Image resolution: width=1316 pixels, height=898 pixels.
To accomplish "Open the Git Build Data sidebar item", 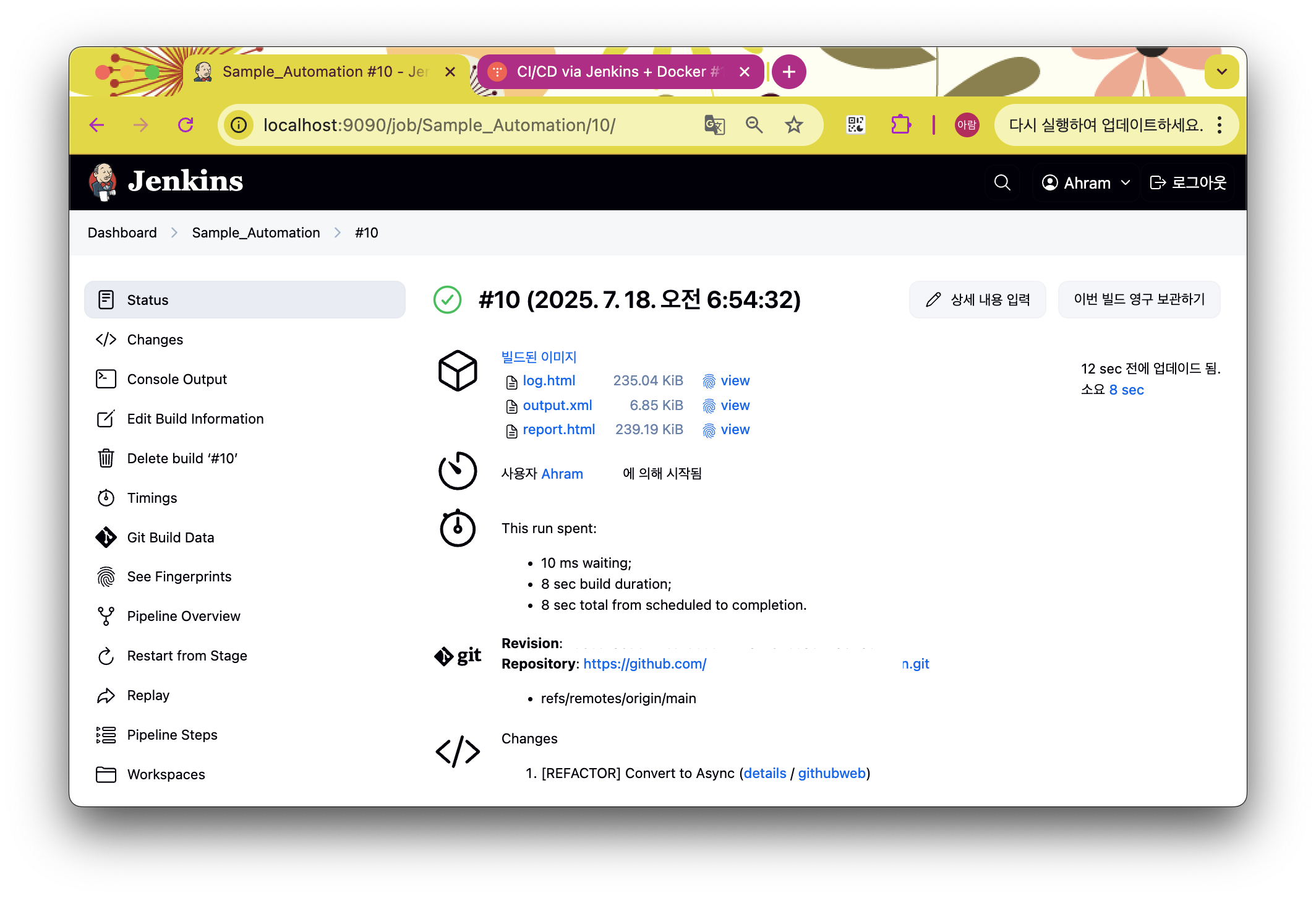I will click(170, 537).
